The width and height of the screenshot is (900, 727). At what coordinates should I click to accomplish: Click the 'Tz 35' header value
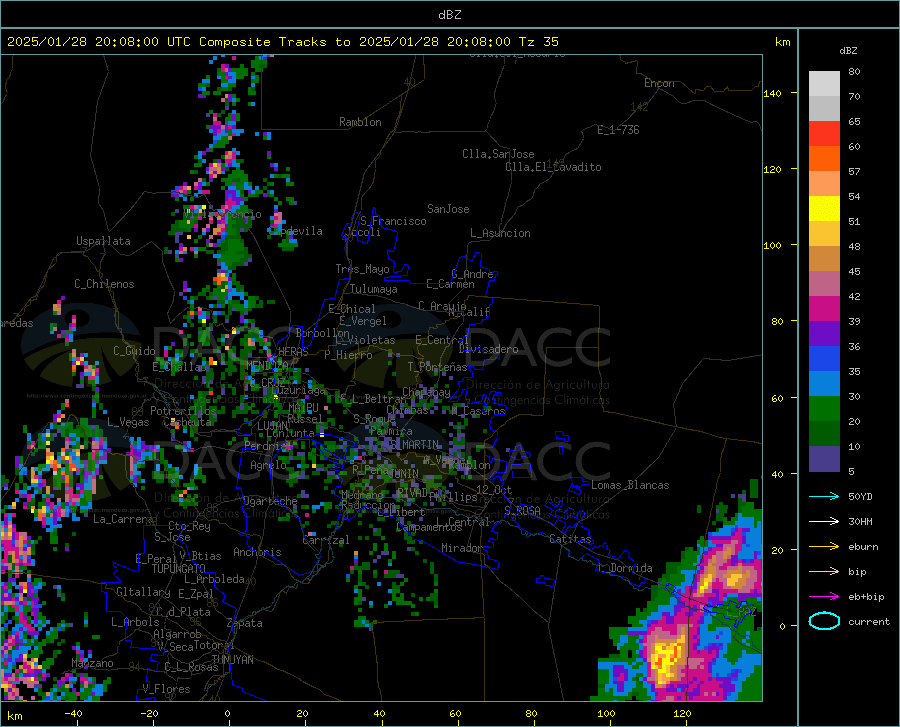(538, 42)
